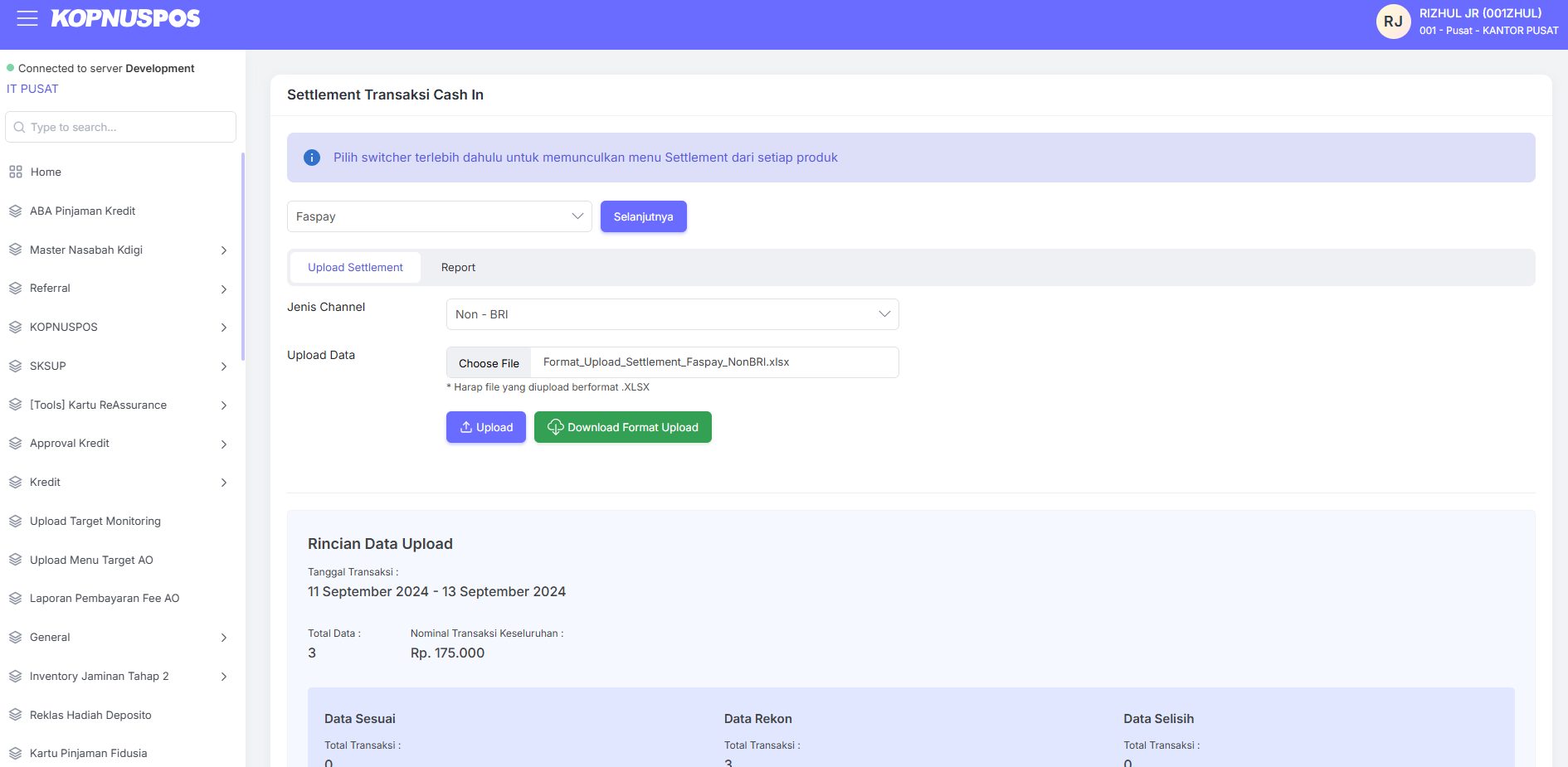Viewport: 1568px width, 767px height.
Task: Click the Choose File control
Action: tap(489, 362)
